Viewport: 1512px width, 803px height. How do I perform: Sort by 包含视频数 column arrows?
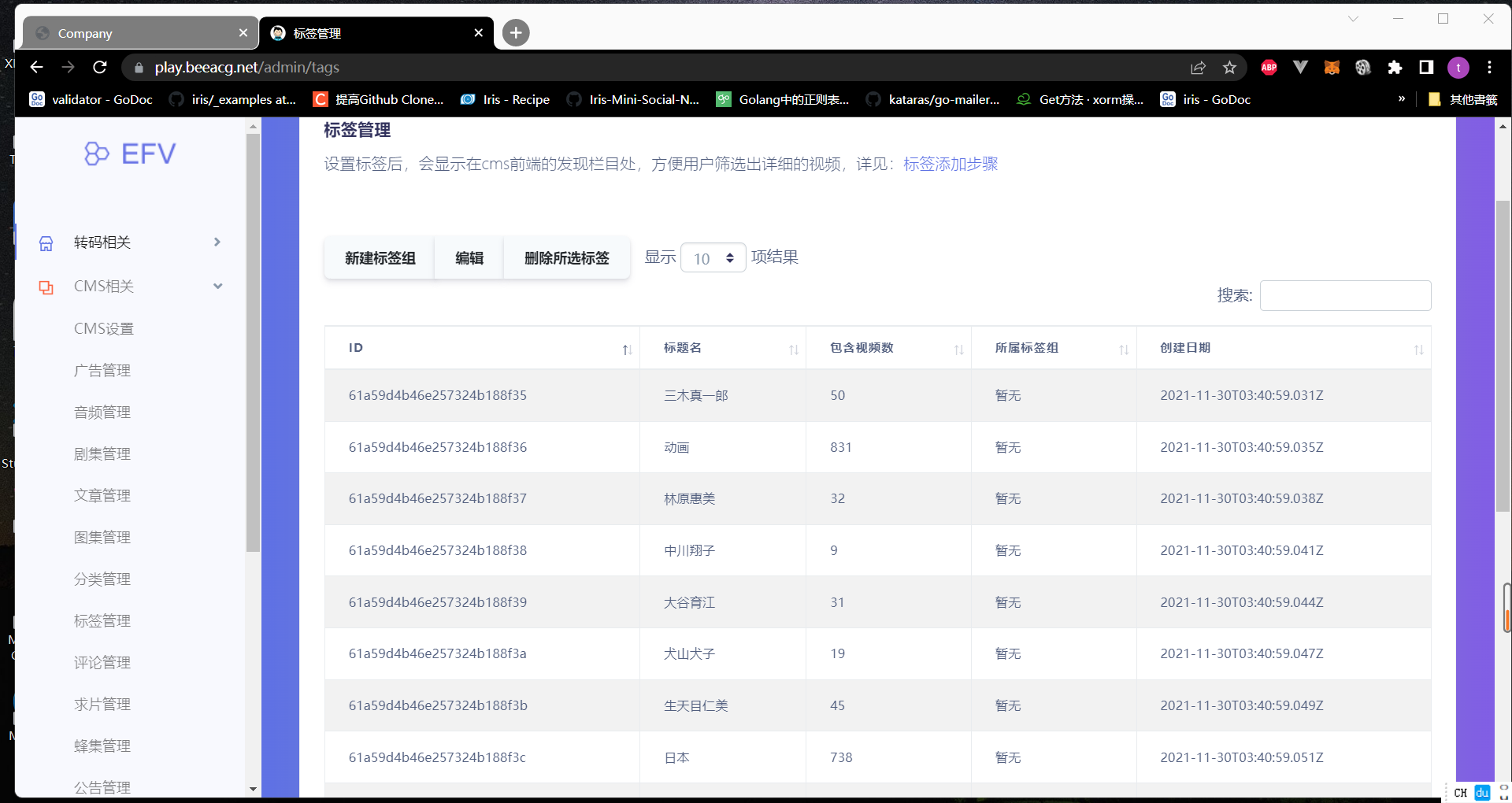click(959, 350)
